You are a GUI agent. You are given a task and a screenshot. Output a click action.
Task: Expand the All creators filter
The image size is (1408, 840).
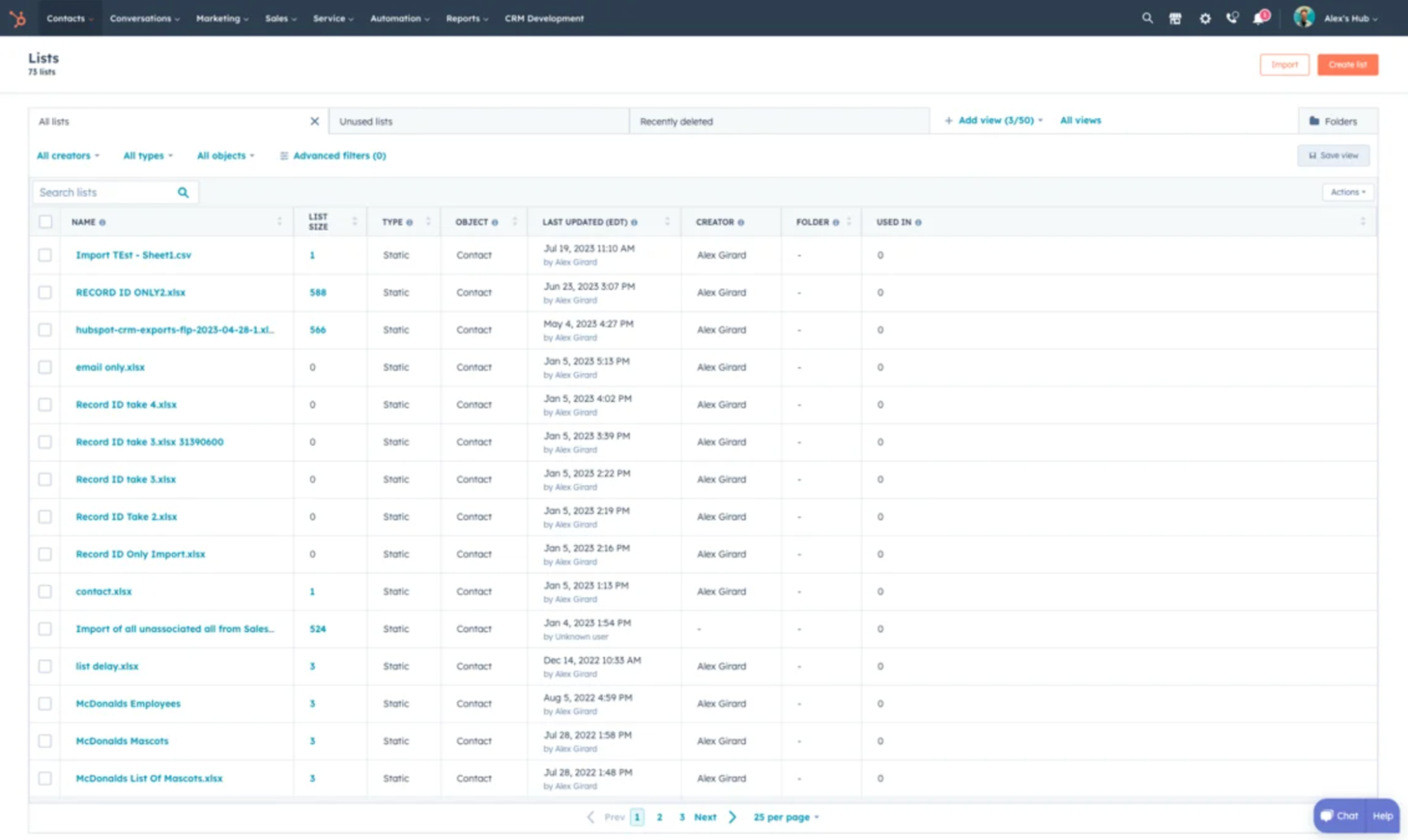(68, 156)
